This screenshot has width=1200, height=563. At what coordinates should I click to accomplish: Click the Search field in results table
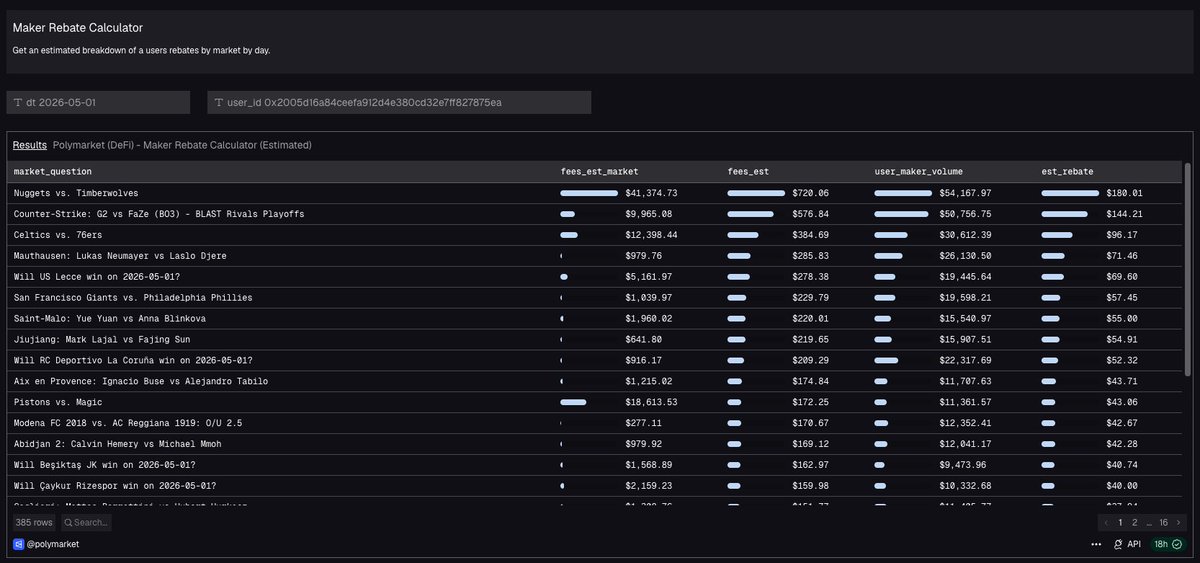(85, 522)
